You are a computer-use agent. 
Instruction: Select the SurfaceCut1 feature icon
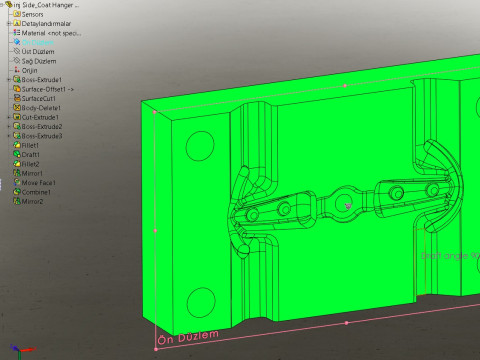(x=17, y=98)
